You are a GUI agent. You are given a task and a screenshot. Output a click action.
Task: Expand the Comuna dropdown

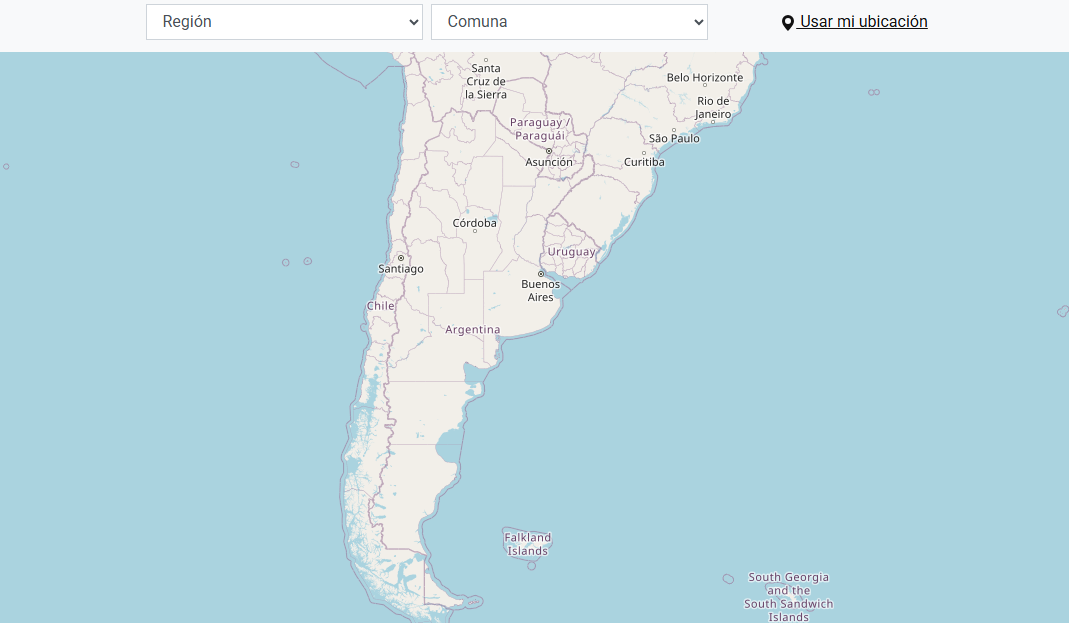tap(569, 22)
